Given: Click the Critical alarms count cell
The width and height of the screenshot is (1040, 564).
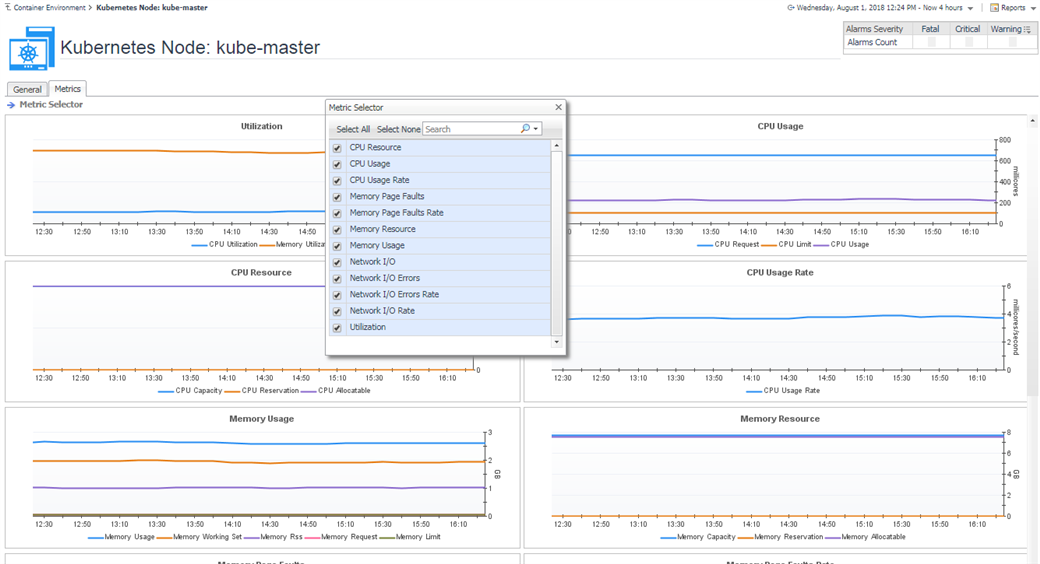Looking at the screenshot, I should [x=968, y=42].
